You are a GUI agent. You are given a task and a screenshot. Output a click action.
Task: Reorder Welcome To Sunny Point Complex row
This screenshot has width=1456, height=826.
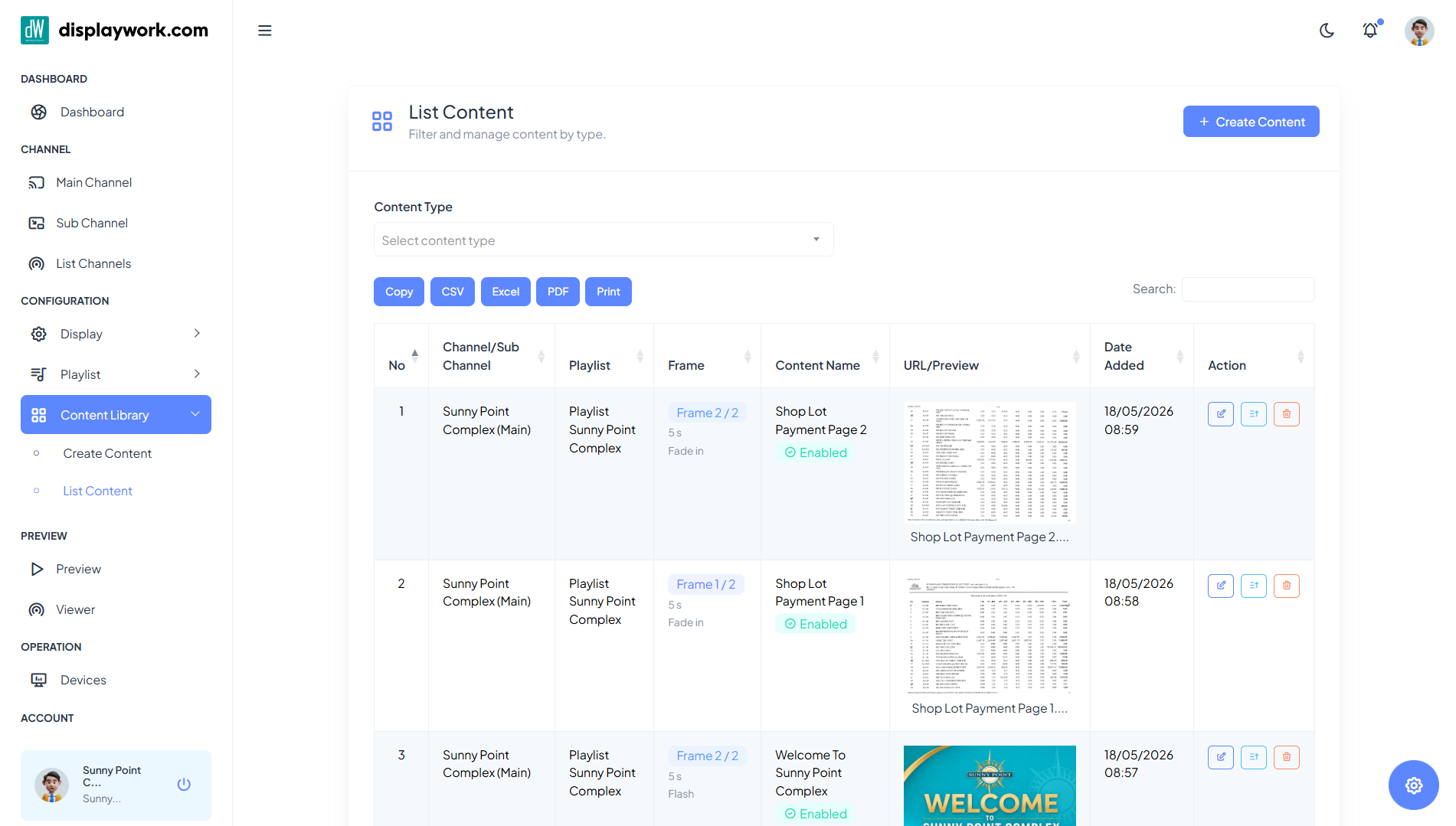pyautogui.click(x=1254, y=757)
